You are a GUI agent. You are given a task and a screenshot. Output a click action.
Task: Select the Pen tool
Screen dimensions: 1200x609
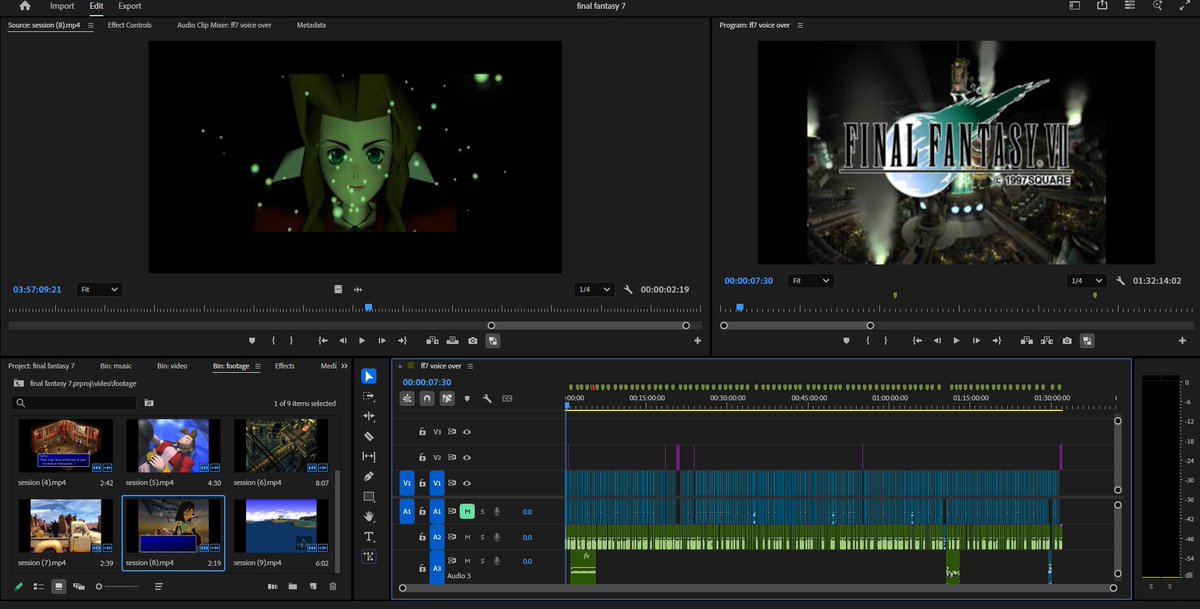[x=369, y=476]
